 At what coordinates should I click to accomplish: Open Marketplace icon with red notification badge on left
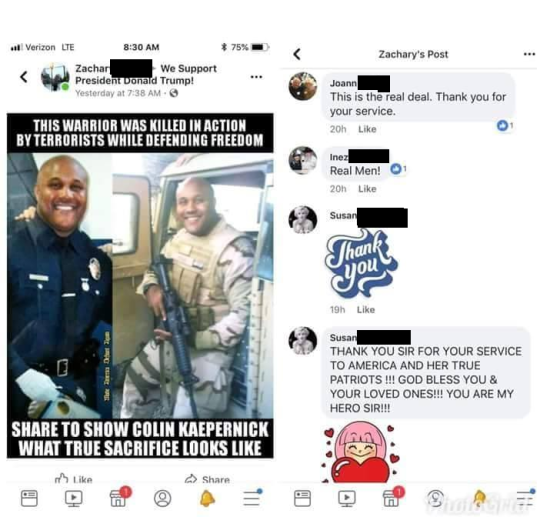pyautogui.click(x=119, y=497)
